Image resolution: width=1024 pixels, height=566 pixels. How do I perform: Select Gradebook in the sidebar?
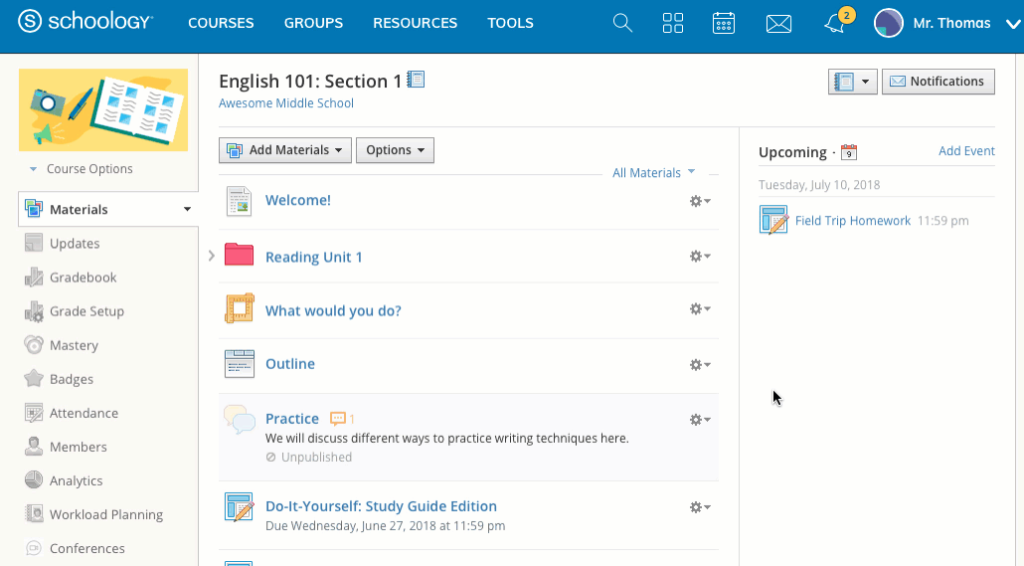[x=83, y=277]
